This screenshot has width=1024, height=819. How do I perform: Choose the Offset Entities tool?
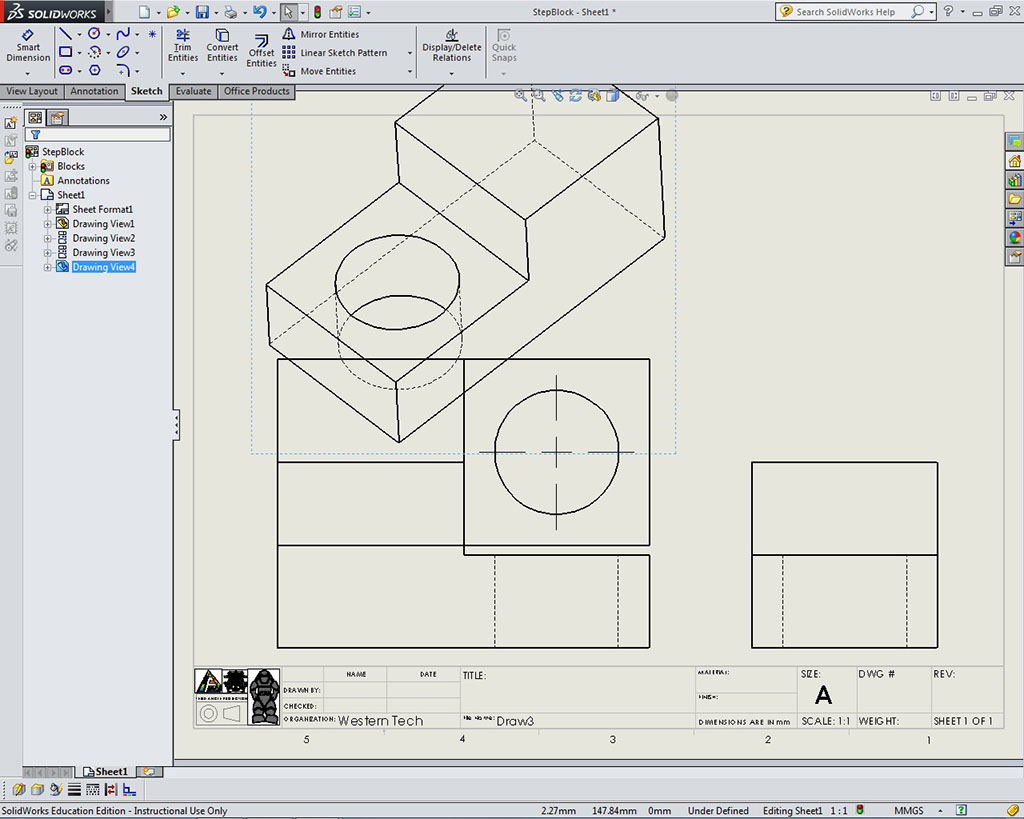click(261, 50)
